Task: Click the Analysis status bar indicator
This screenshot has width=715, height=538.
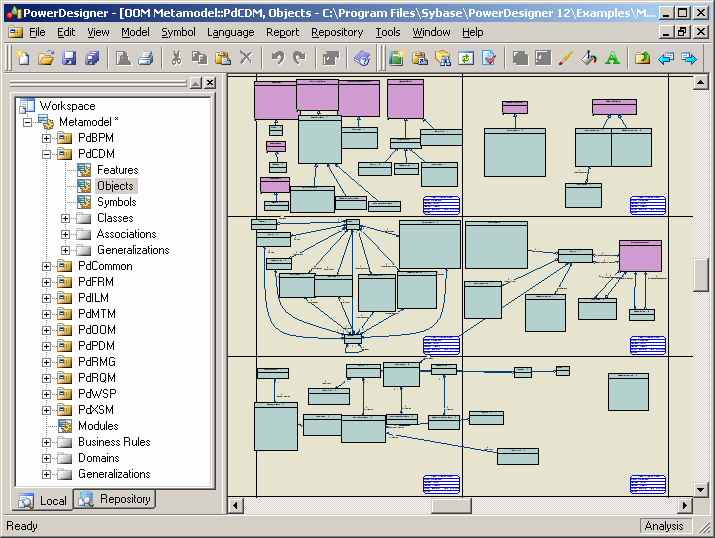Action: point(664,526)
